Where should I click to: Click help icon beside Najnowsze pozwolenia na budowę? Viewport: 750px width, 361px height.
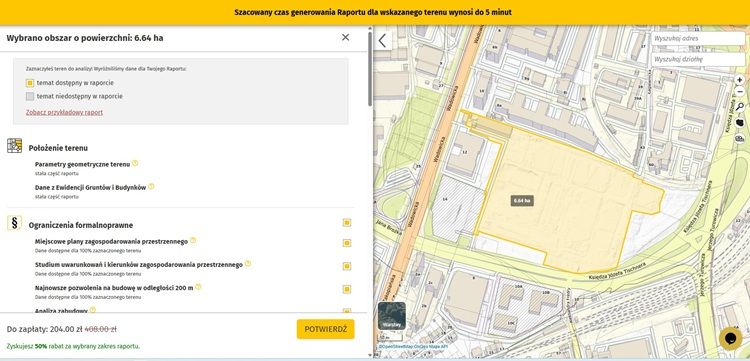click(x=198, y=287)
